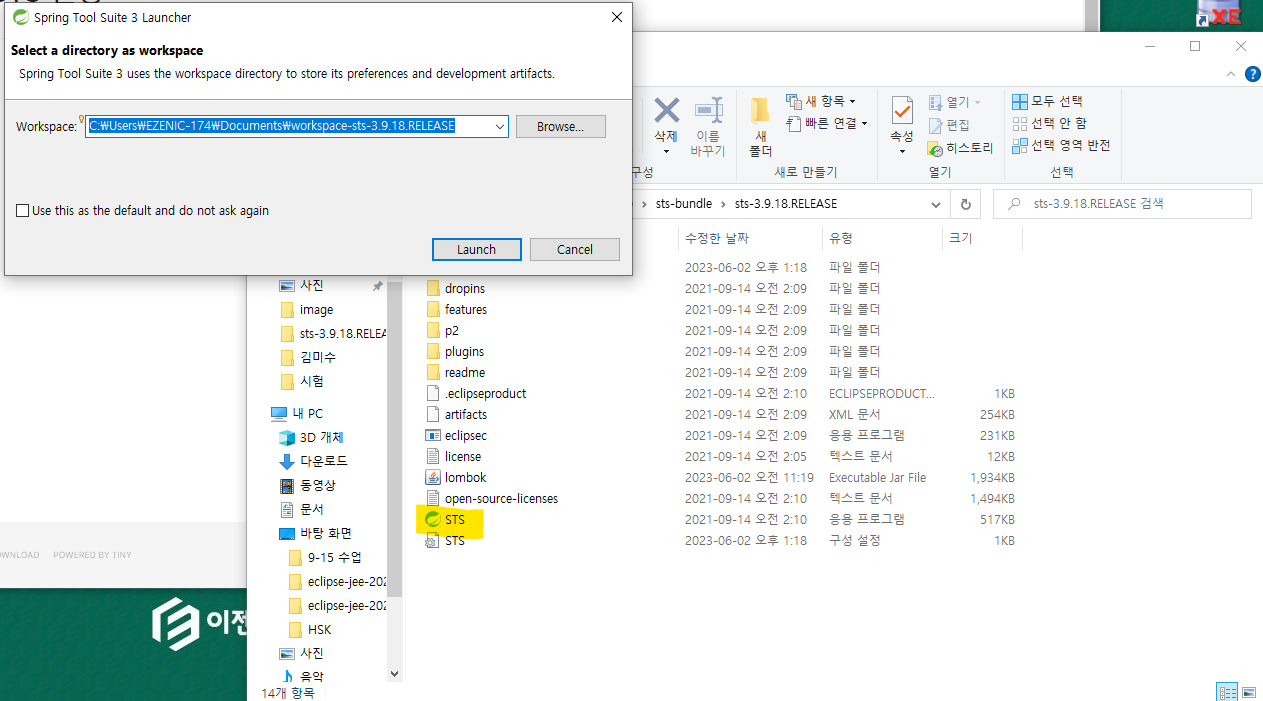Screen dimensions: 1263x701
Task: Sort by Date modified (수정한 날짜) column
Action: 717,238
